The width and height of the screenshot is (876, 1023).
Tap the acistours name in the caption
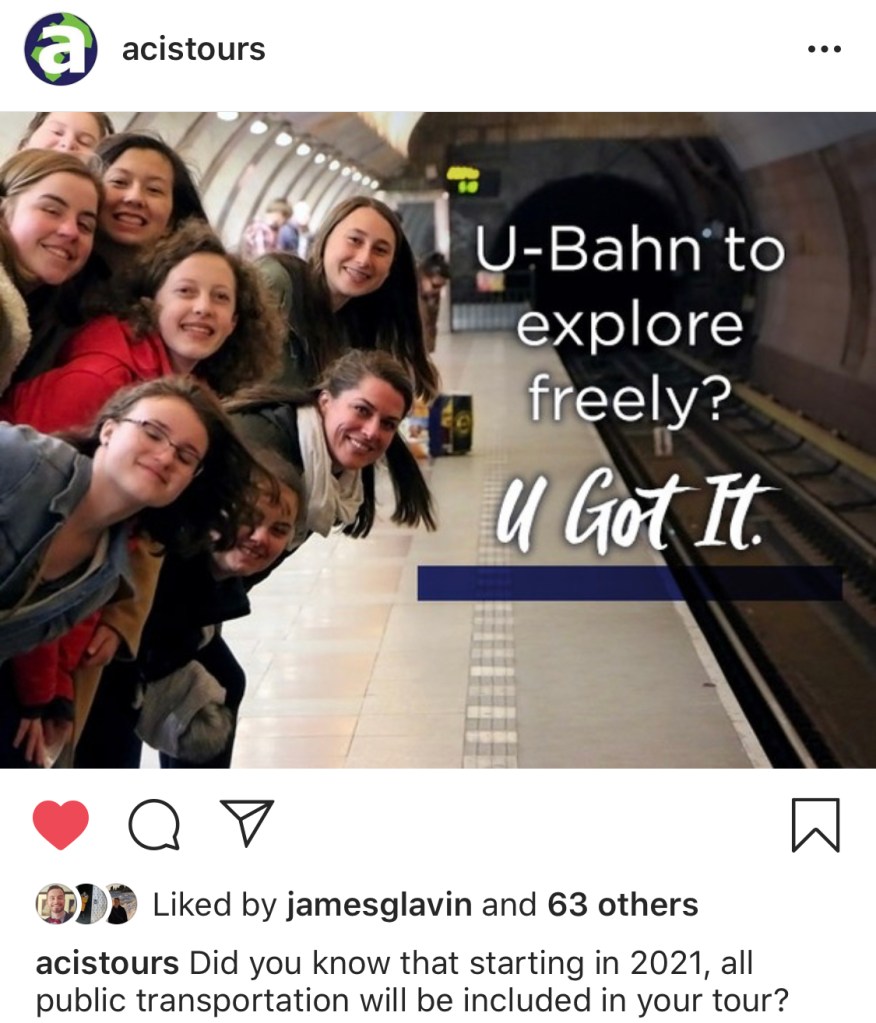point(107,963)
